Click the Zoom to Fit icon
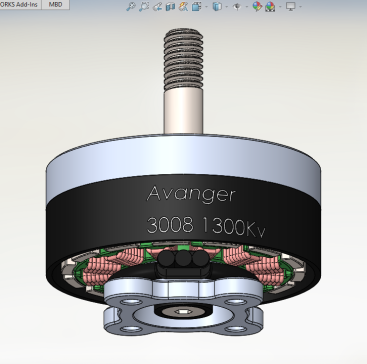Viewport: 367px width, 364px height. (131, 6)
